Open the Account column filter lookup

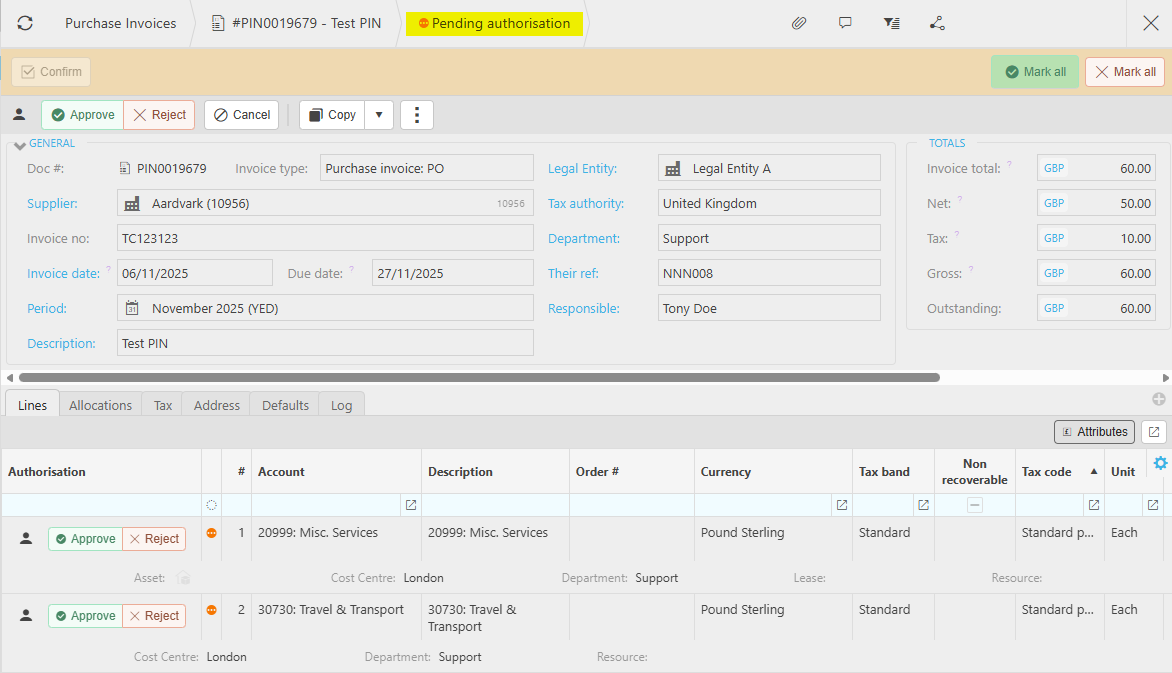coord(410,505)
